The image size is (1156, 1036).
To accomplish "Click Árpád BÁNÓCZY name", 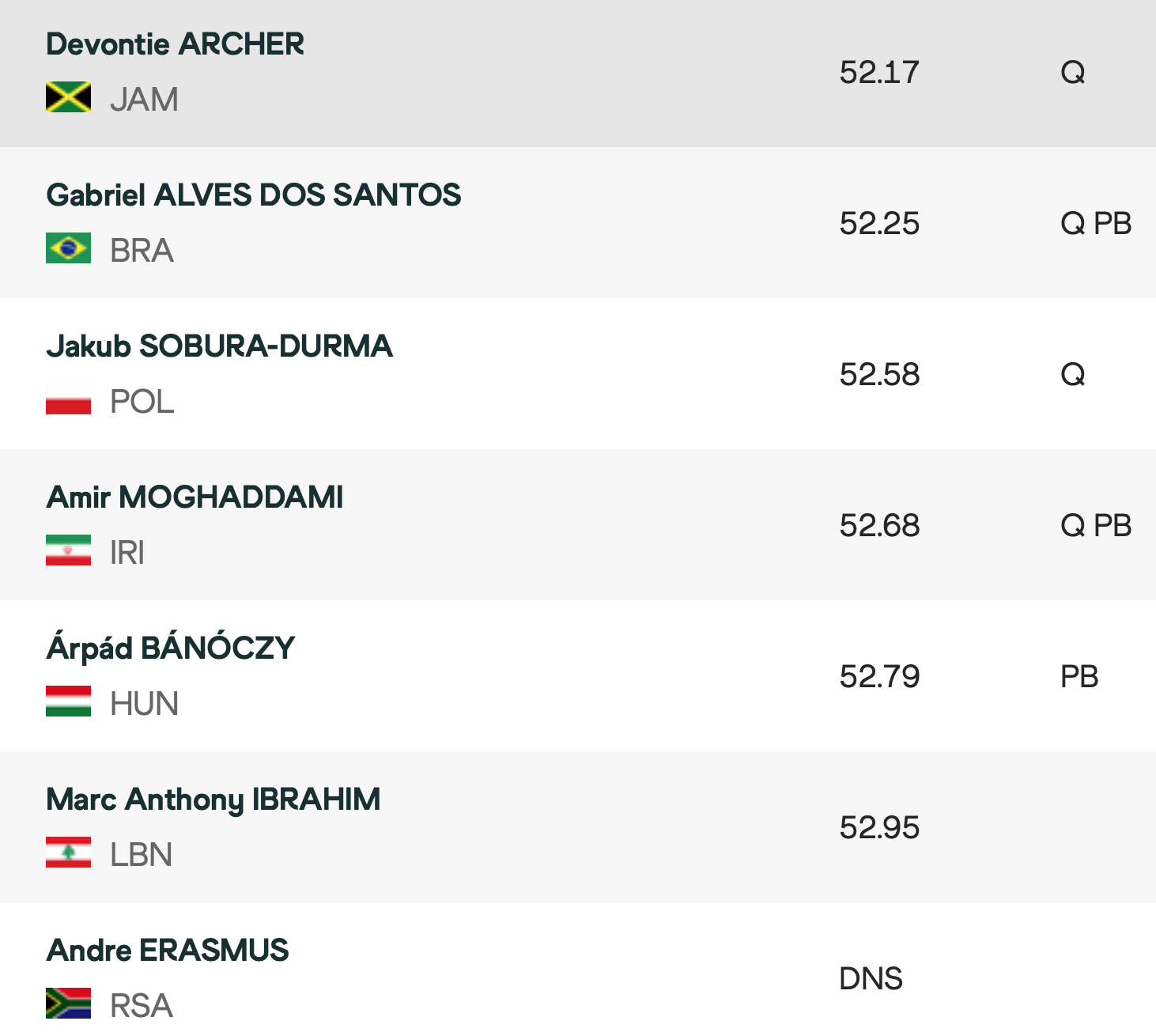I will 170,648.
